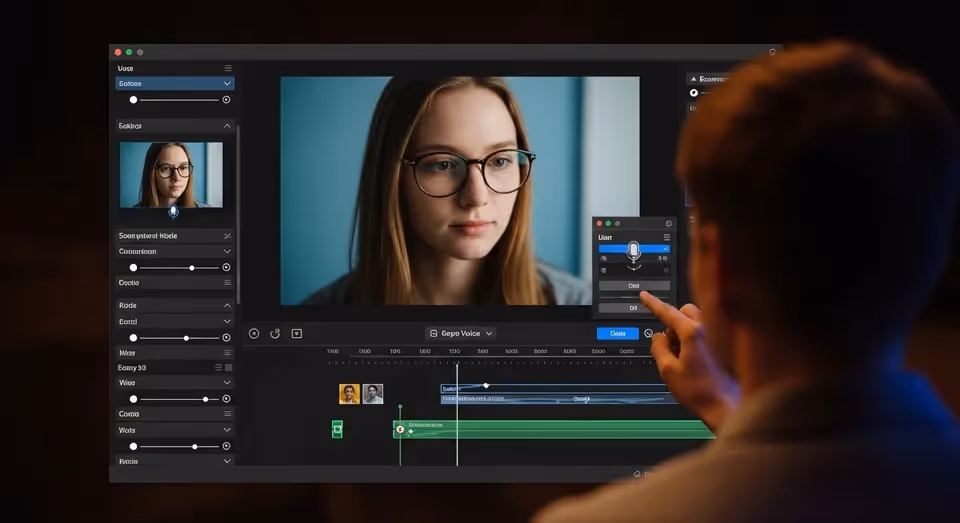The width and height of the screenshot is (960, 523).
Task: Click the small green clip icon left of green track
Action: (x=337, y=429)
